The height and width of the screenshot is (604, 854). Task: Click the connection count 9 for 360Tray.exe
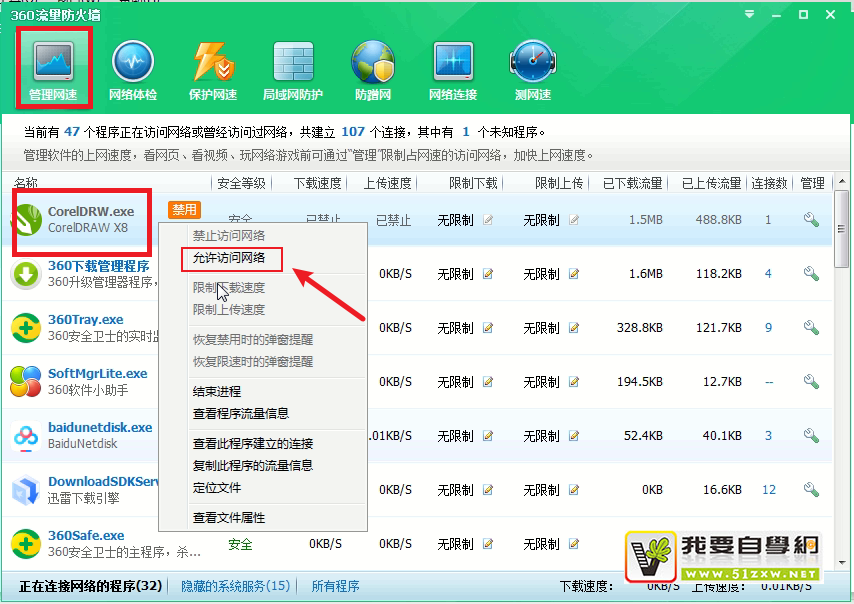pyautogui.click(x=768, y=327)
